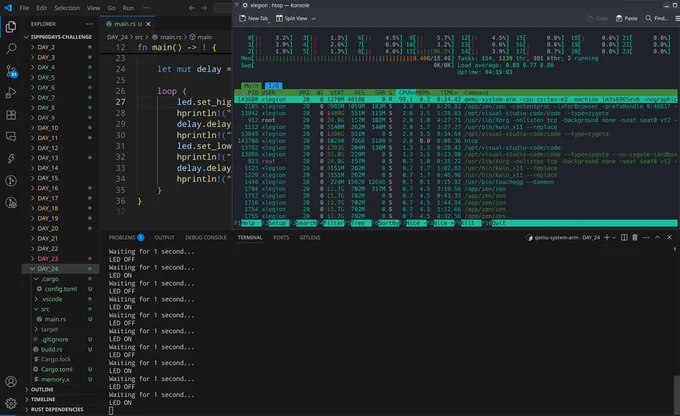Maximize the panel with the up chevron

coord(657,237)
